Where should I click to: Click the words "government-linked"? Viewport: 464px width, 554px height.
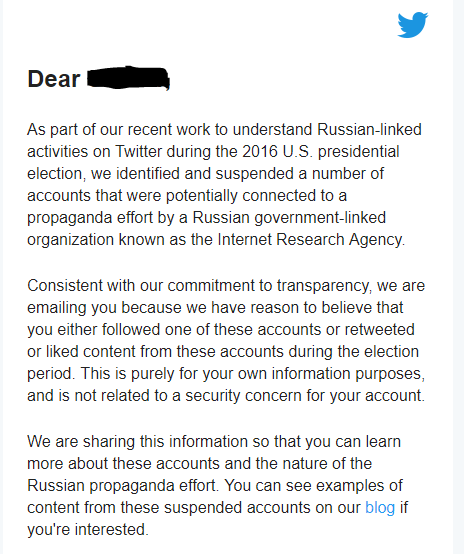pyautogui.click(x=320, y=218)
